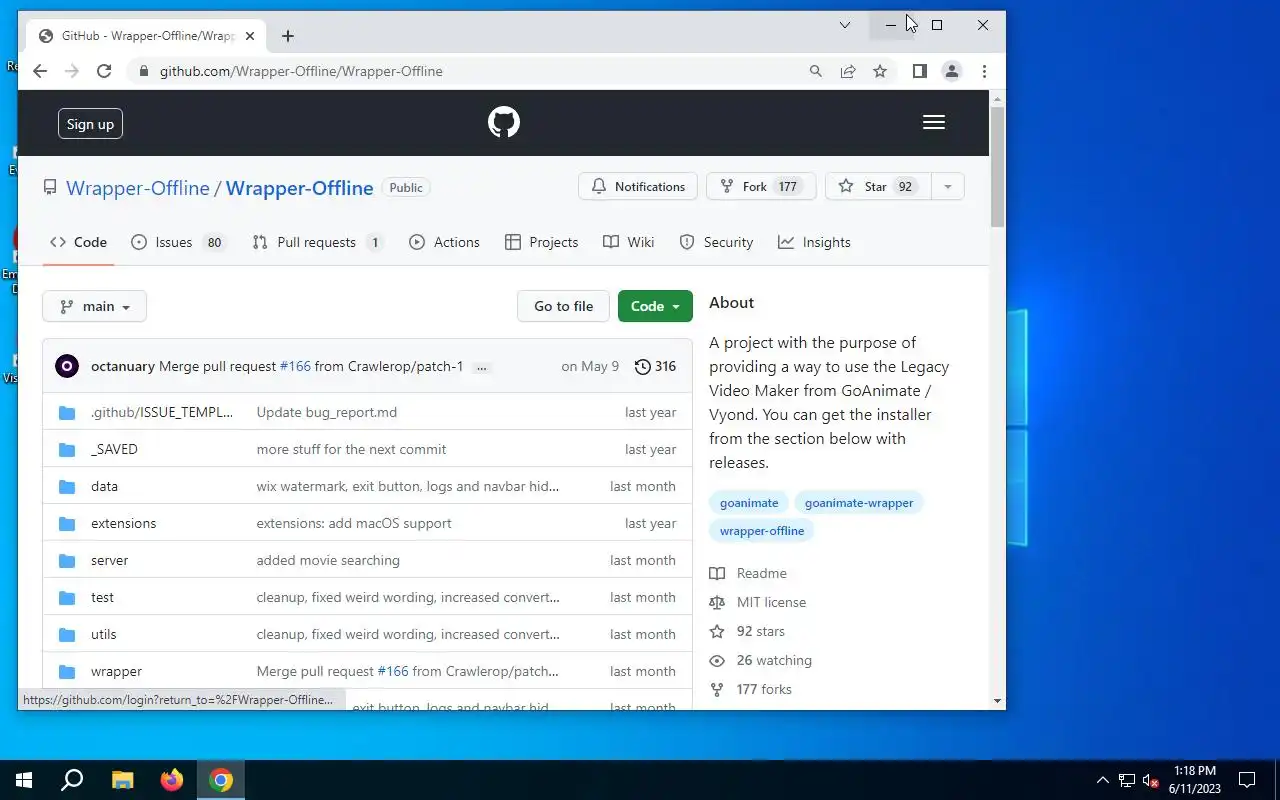The width and height of the screenshot is (1280, 800).
Task: Open the Issues tab
Action: [178, 242]
